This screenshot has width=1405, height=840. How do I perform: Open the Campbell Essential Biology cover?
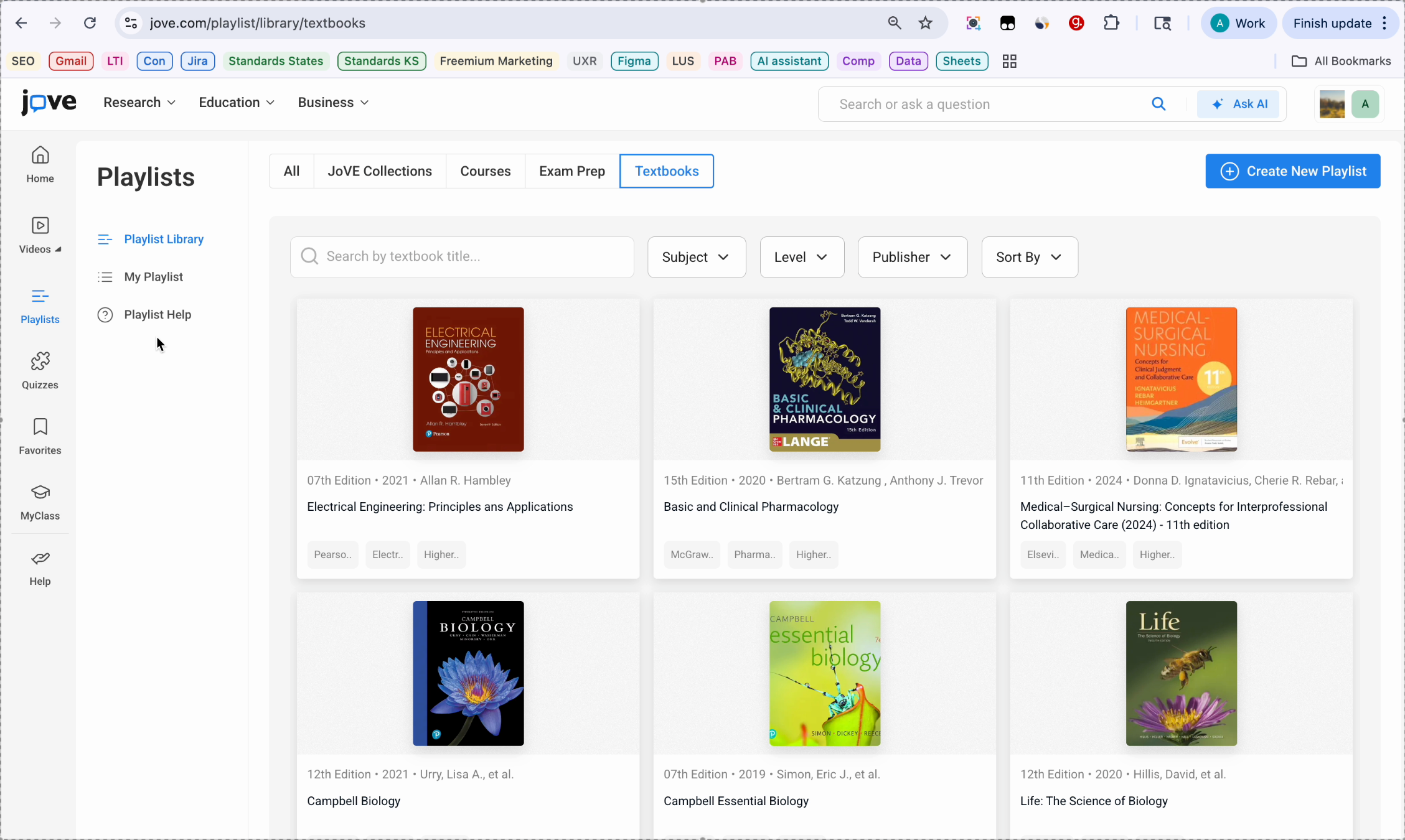(x=825, y=673)
